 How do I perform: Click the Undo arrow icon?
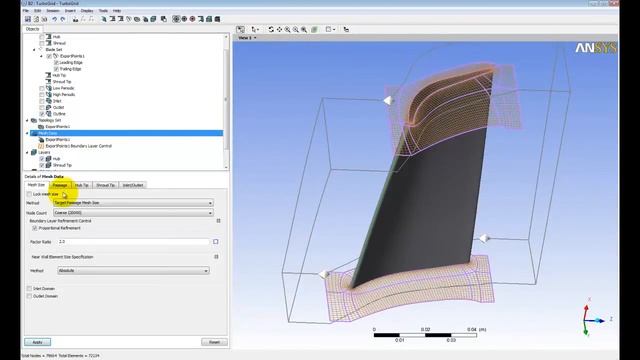tap(54, 19)
